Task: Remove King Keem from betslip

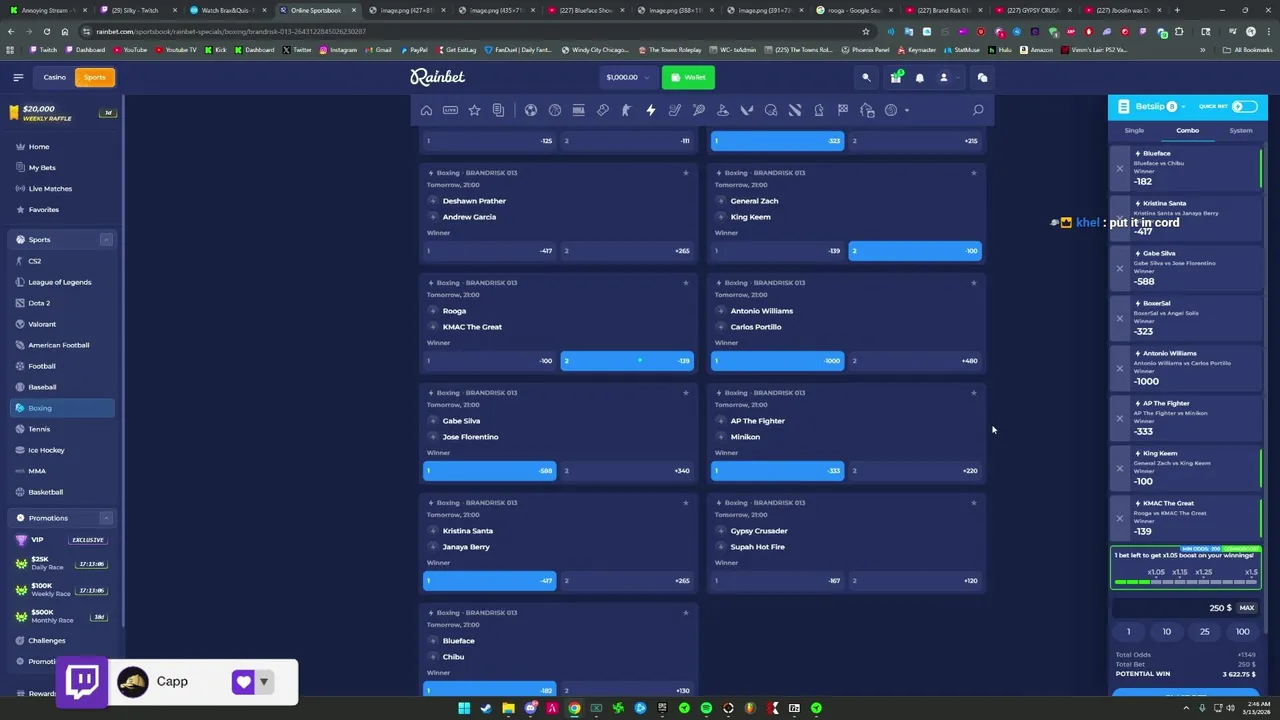Action: click(x=1120, y=468)
